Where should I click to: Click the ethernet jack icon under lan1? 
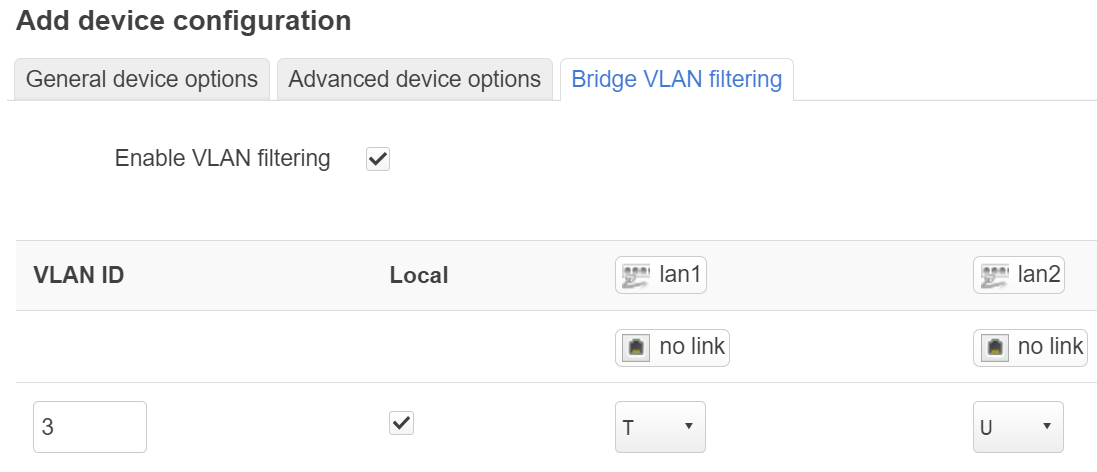636,348
